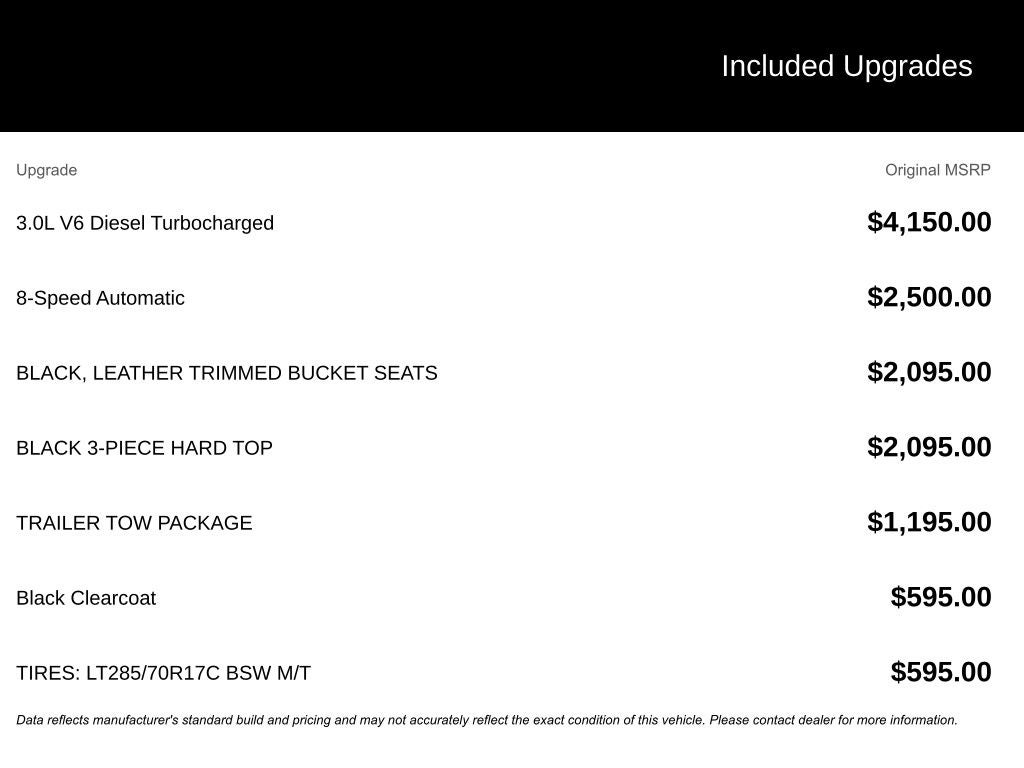Click the $595.00 price for the tires
Screen dimensions: 1024x768
point(940,672)
